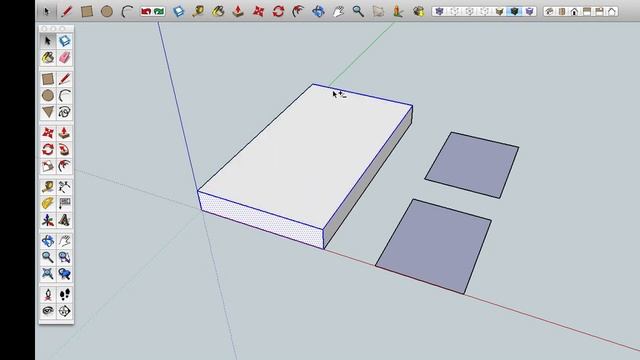Select the Arc tool in top toolbar
640x360 pixels.
pyautogui.click(x=127, y=11)
